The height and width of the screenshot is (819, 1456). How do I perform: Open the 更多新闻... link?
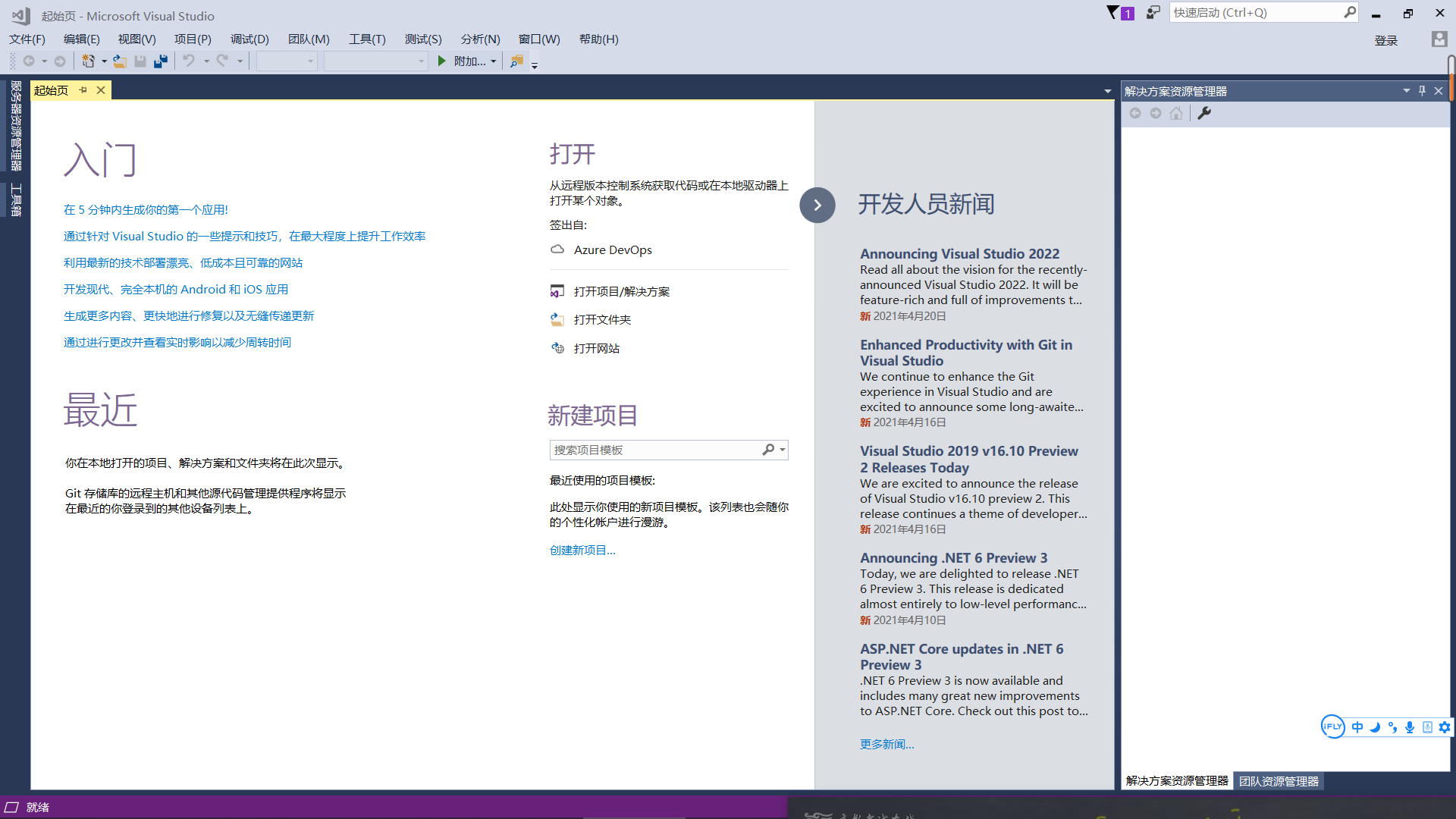click(886, 745)
